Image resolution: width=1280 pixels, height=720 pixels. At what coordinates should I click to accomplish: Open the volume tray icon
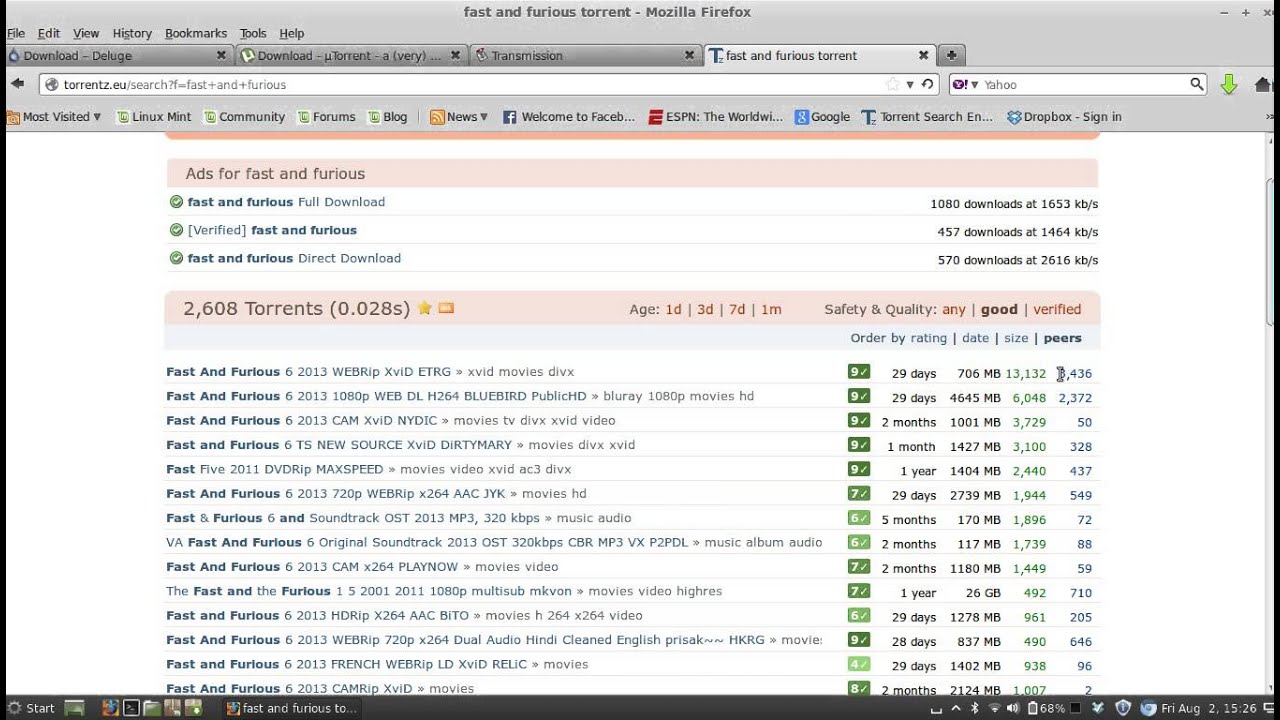(1012, 708)
